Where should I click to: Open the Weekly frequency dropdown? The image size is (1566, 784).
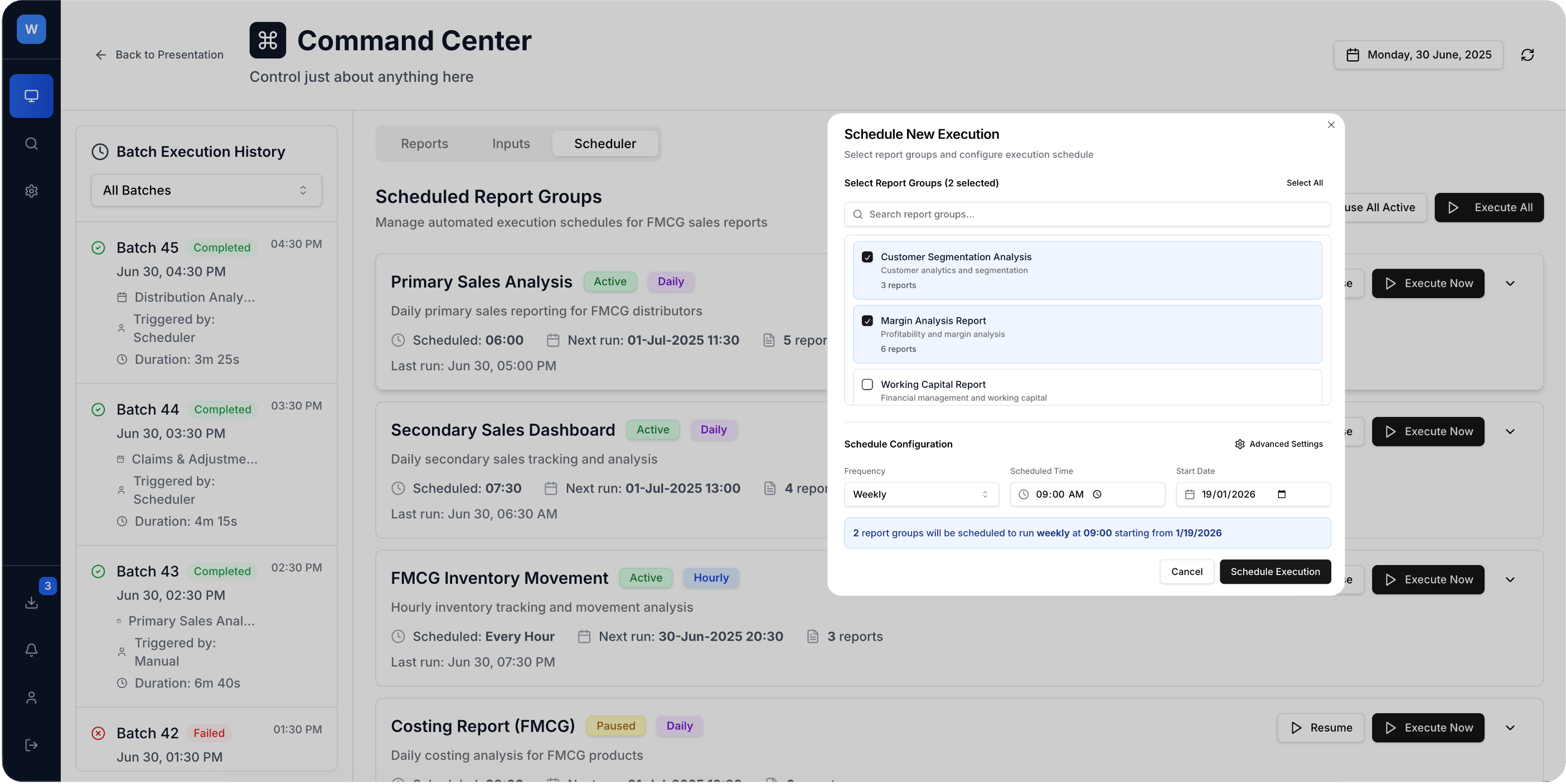coord(921,494)
